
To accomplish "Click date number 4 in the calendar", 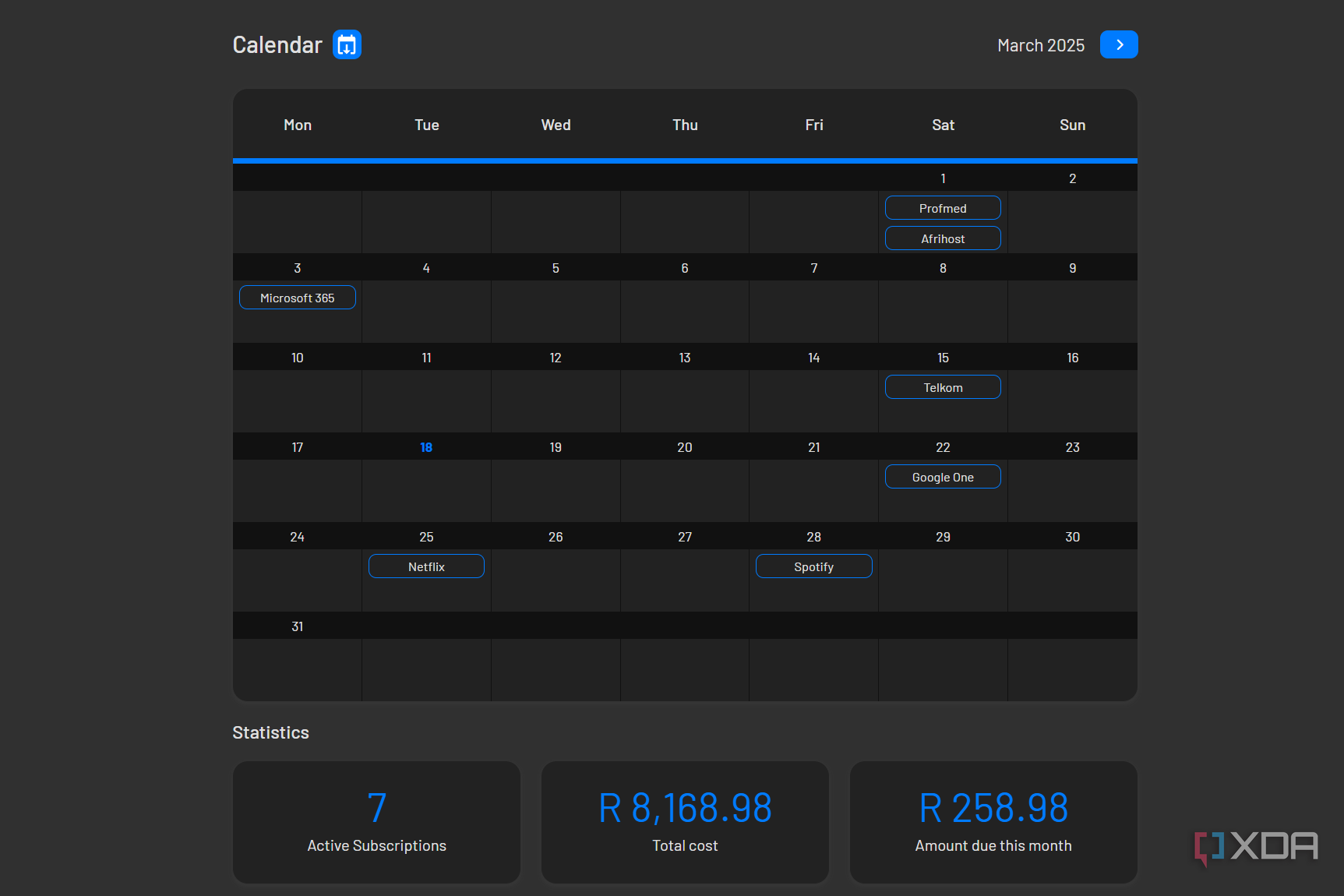I will pos(426,268).
